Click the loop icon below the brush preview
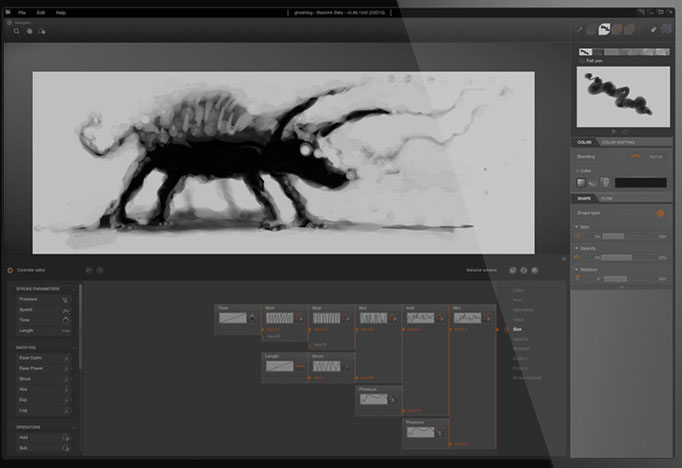 (625, 131)
